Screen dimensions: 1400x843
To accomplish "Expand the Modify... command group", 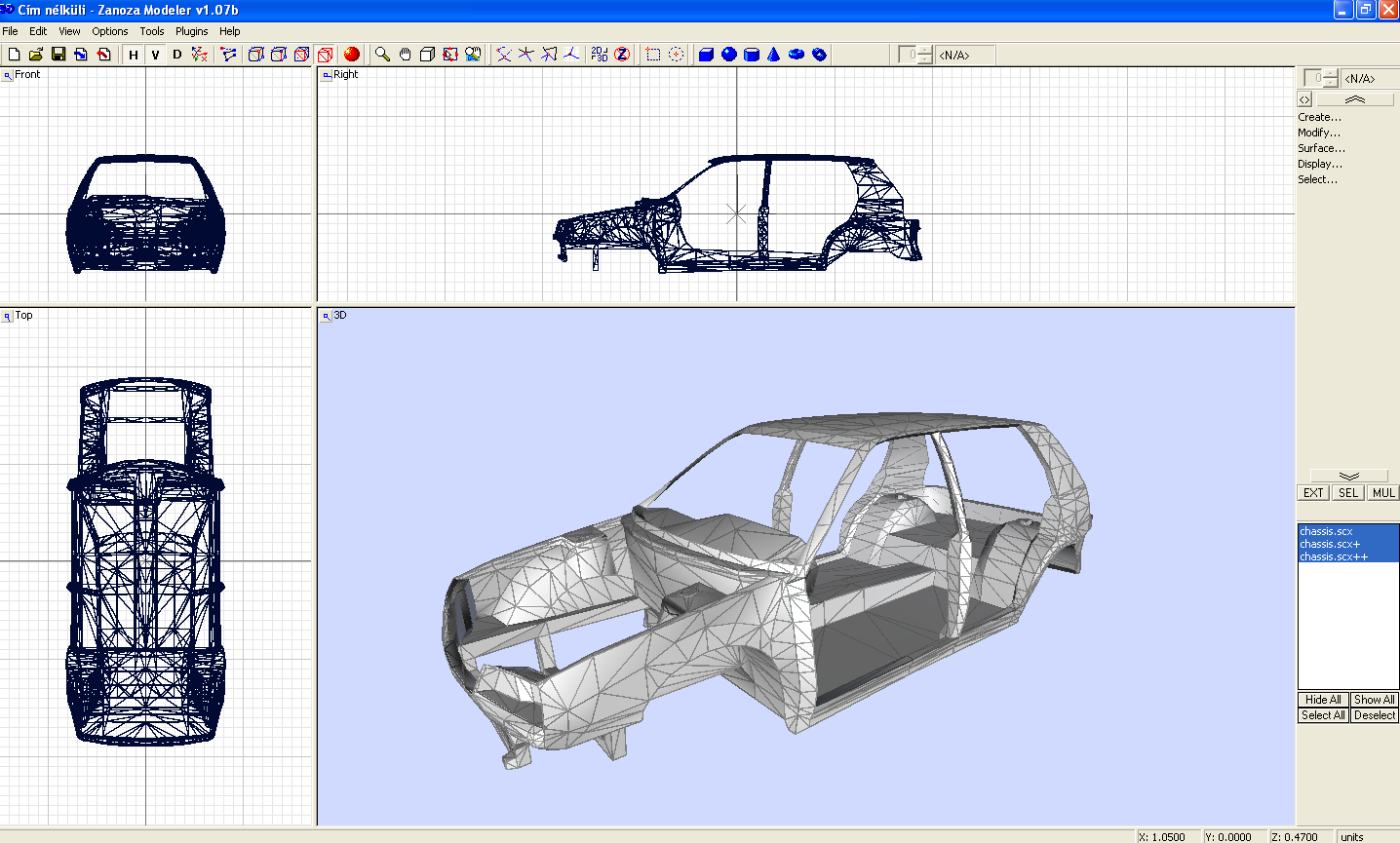I will point(1319,133).
